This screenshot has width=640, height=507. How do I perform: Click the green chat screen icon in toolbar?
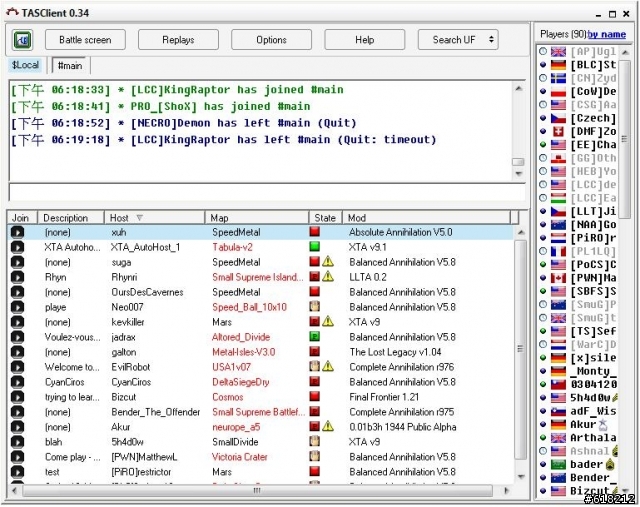22,40
